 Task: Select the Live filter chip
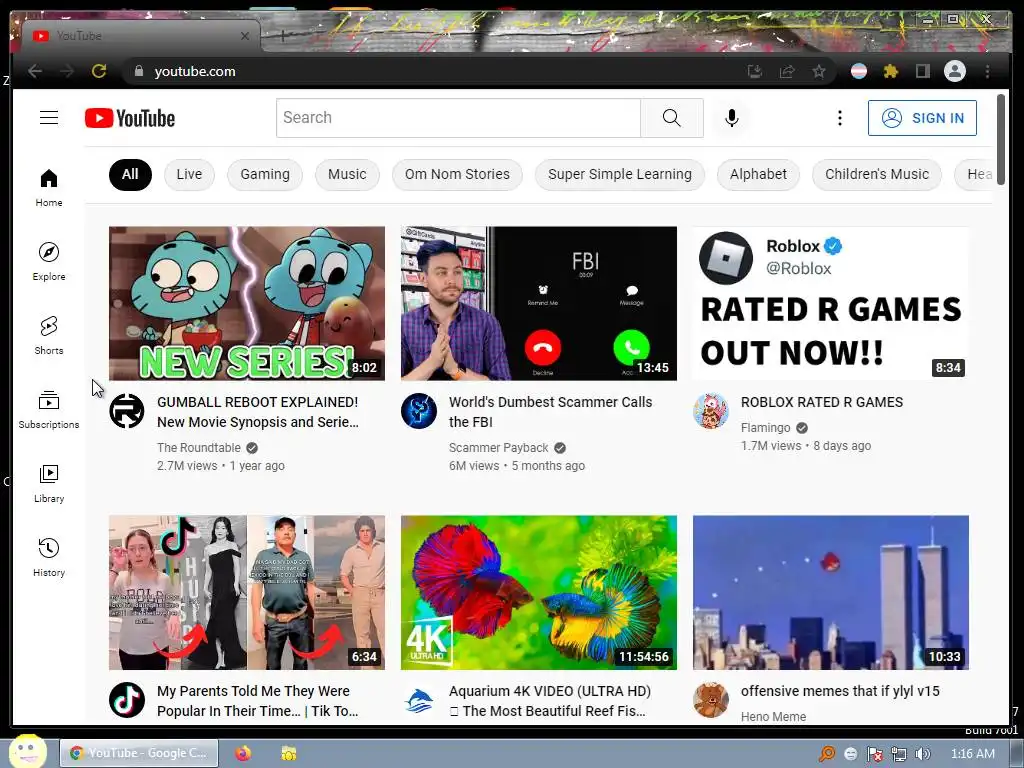[x=189, y=174]
